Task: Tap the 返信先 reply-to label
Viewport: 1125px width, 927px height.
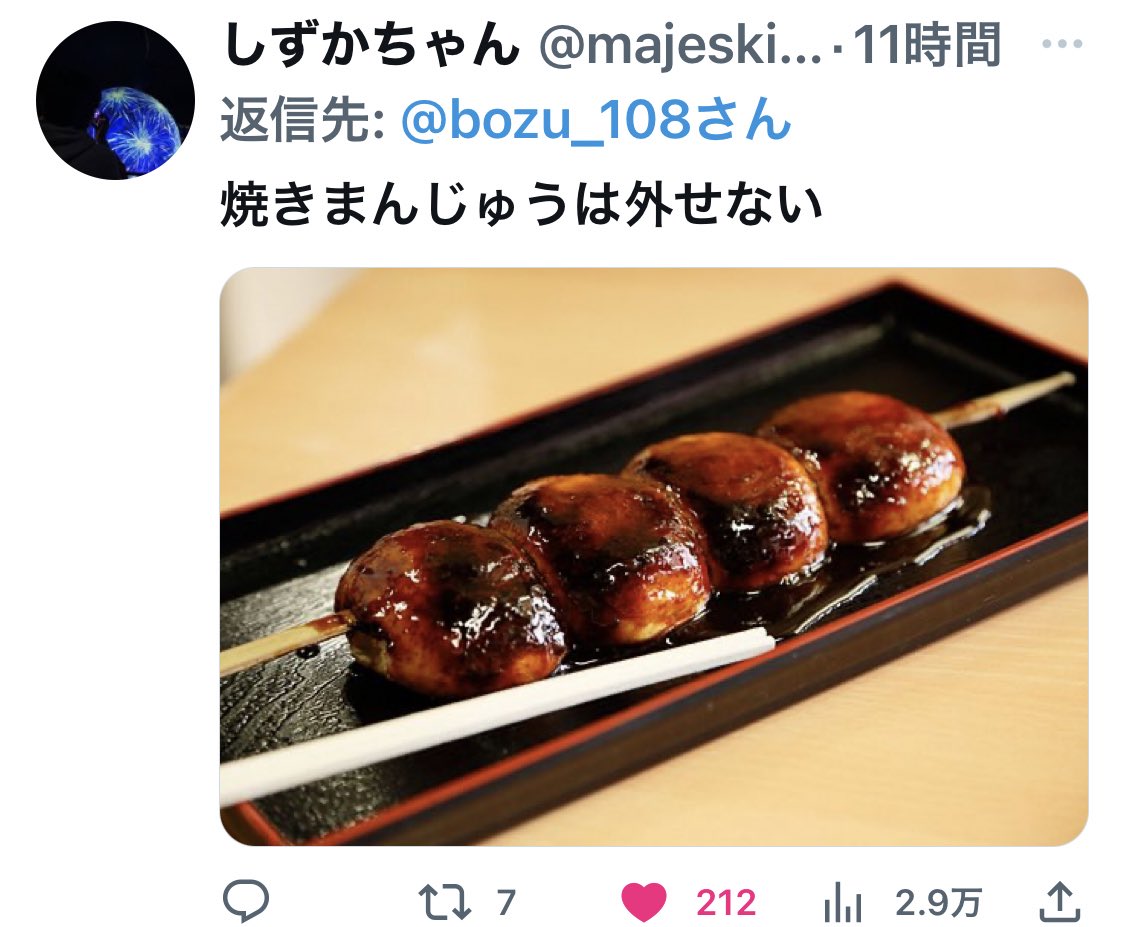Action: (x=302, y=120)
